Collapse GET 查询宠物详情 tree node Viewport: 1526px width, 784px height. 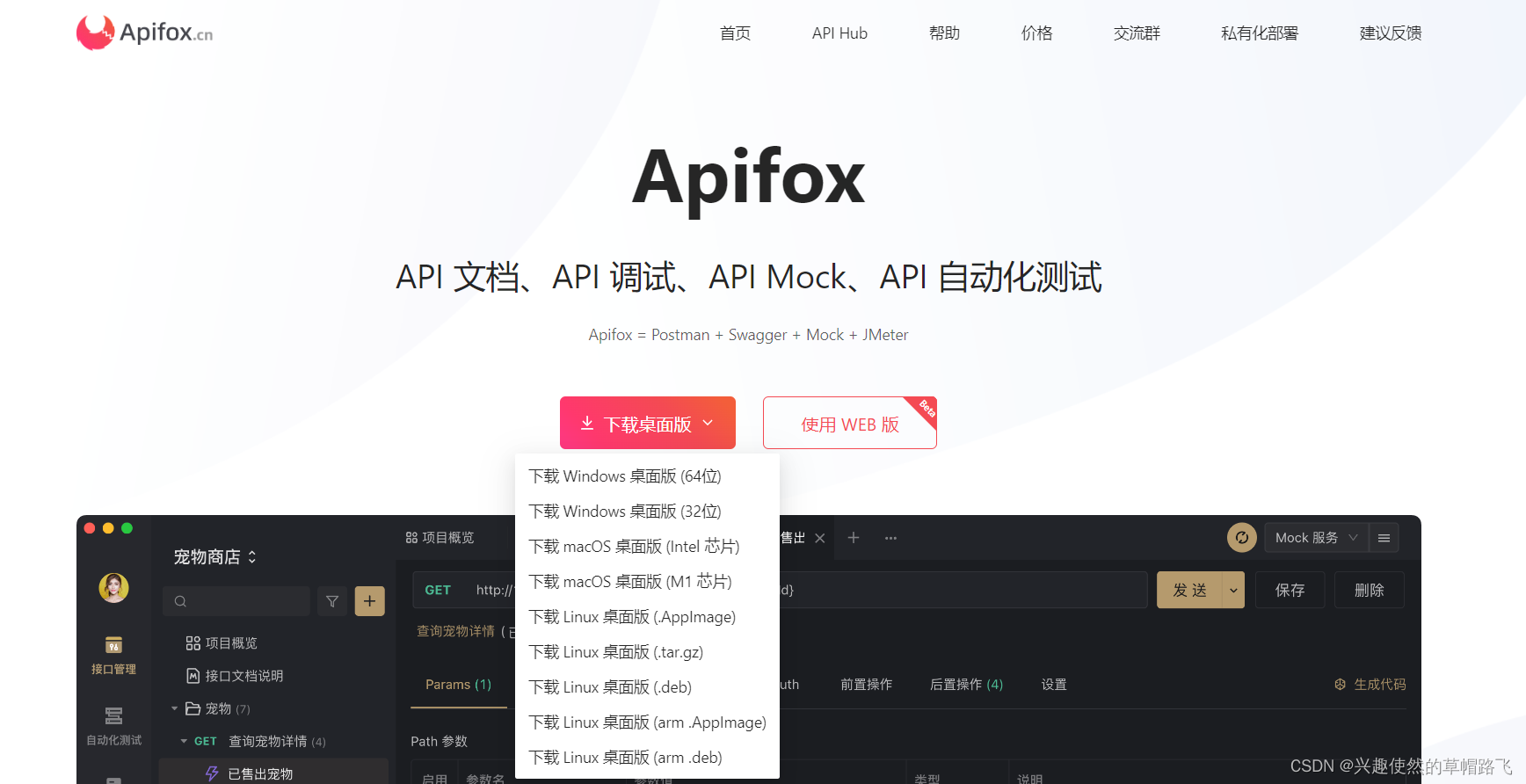(184, 741)
